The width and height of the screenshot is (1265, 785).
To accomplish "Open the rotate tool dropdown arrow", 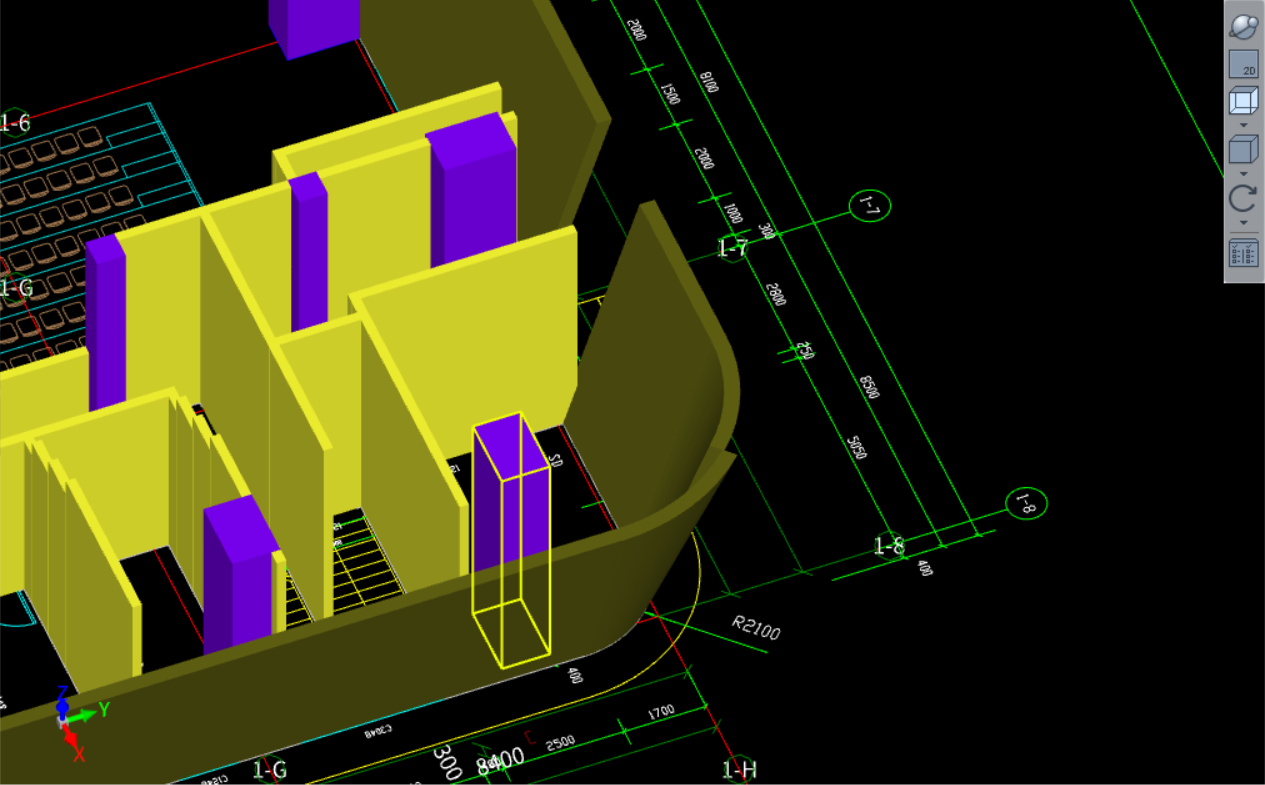I will 1243,222.
